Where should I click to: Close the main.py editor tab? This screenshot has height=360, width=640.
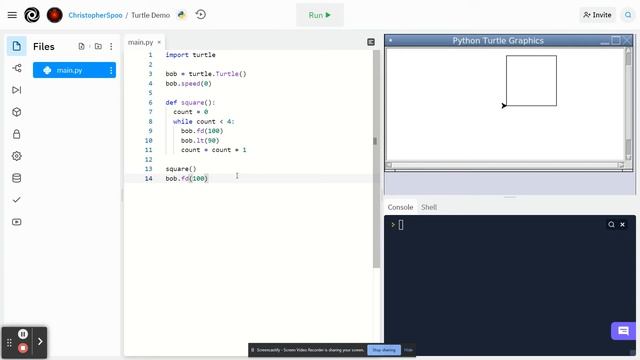point(159,42)
